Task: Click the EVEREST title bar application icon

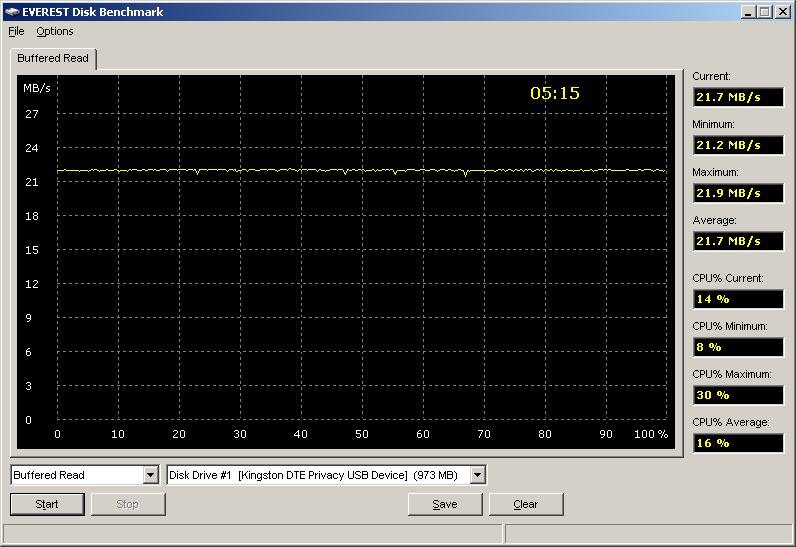Action: pyautogui.click(x=12, y=12)
